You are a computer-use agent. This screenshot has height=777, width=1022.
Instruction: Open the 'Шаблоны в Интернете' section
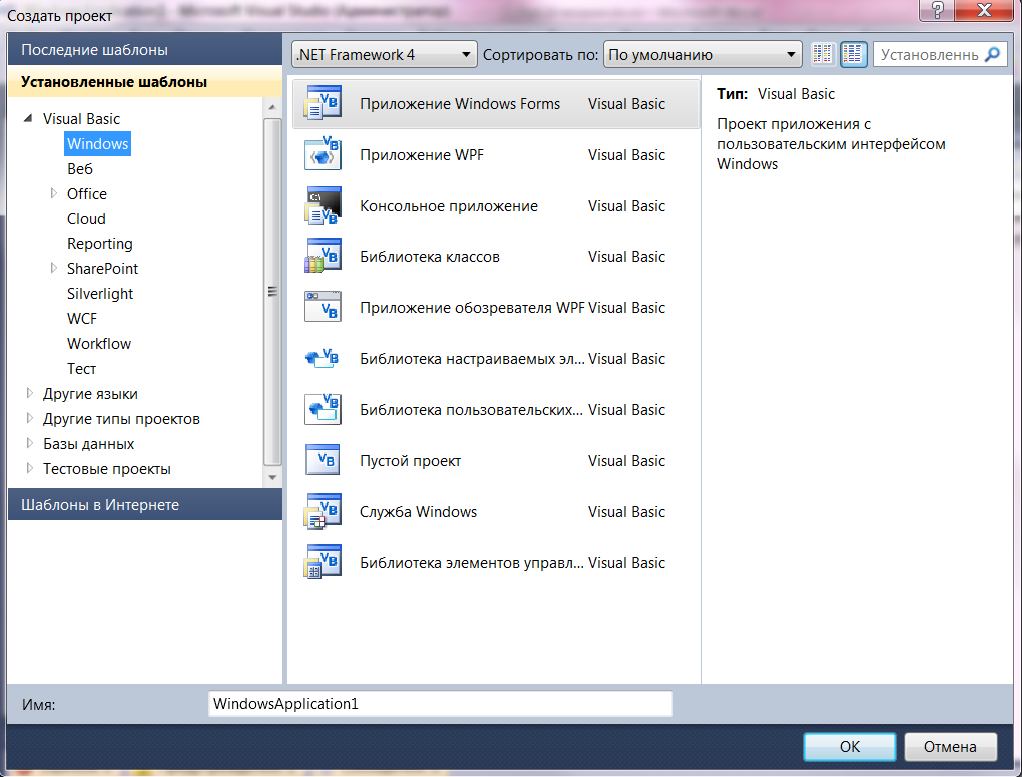pos(145,505)
